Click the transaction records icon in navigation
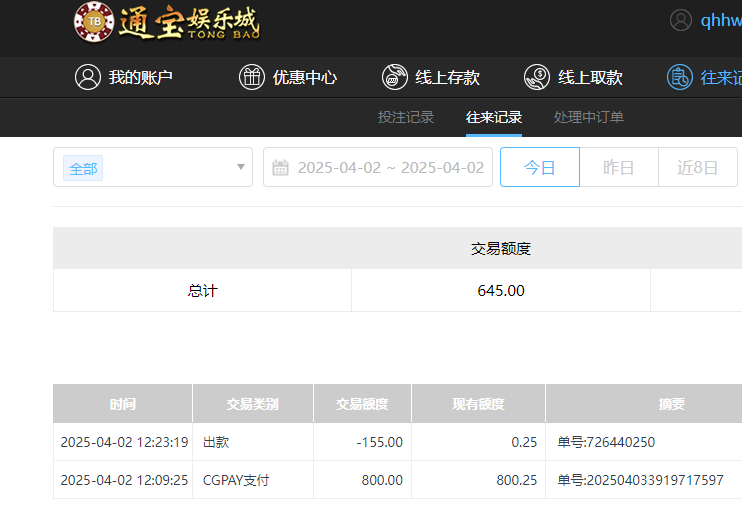 coord(680,77)
